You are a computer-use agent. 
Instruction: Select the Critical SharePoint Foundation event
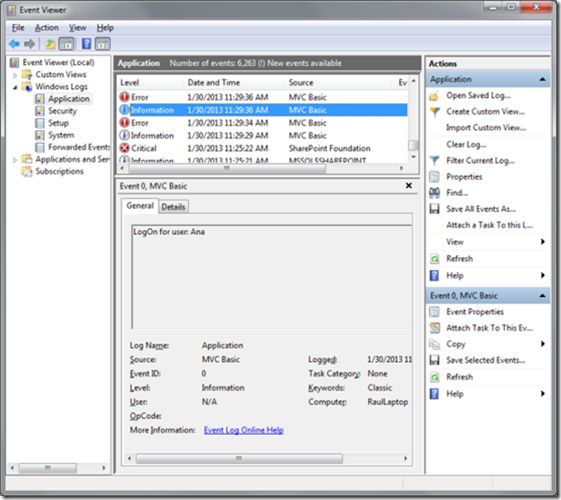tap(263, 148)
